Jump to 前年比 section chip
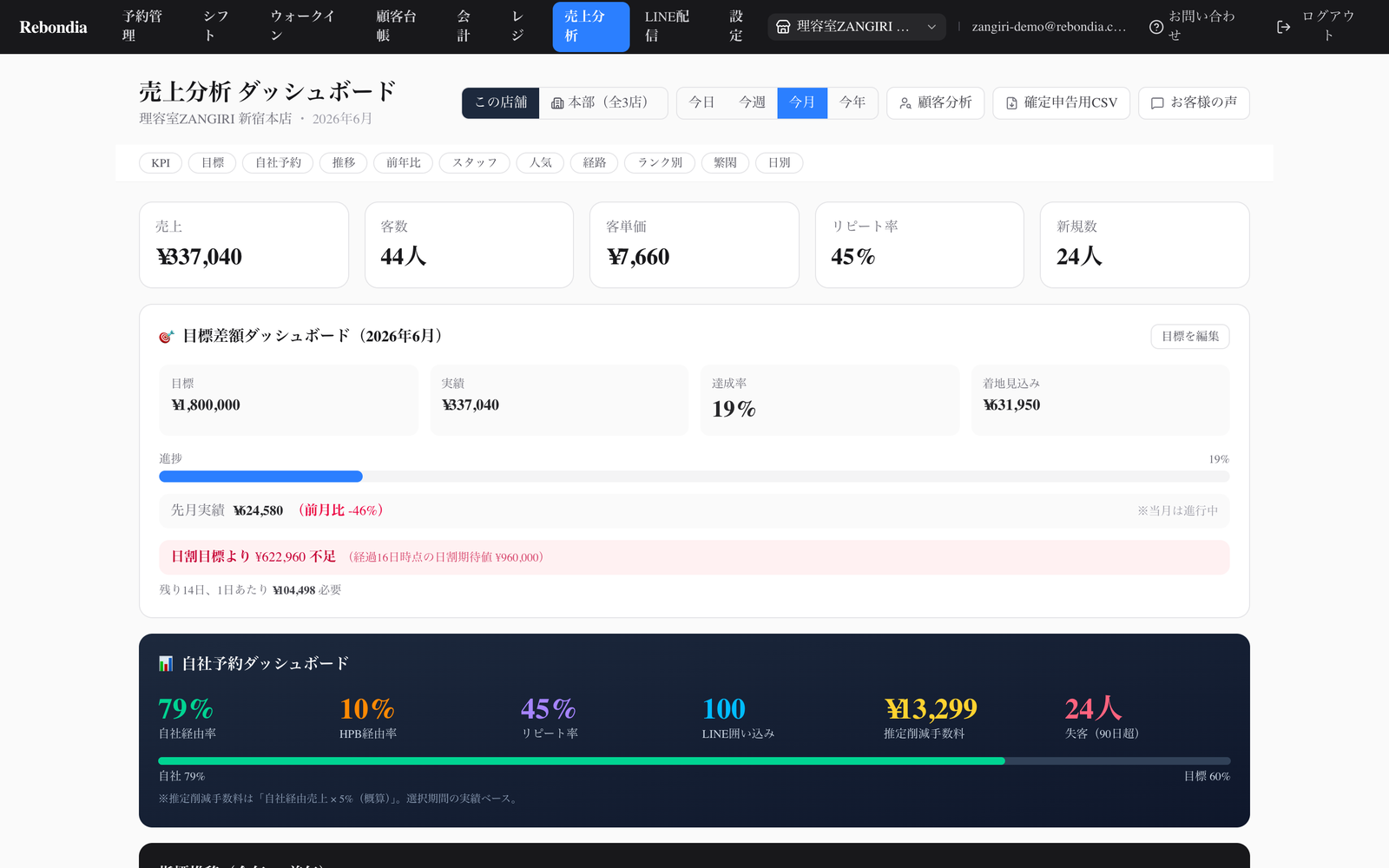 pos(403,162)
